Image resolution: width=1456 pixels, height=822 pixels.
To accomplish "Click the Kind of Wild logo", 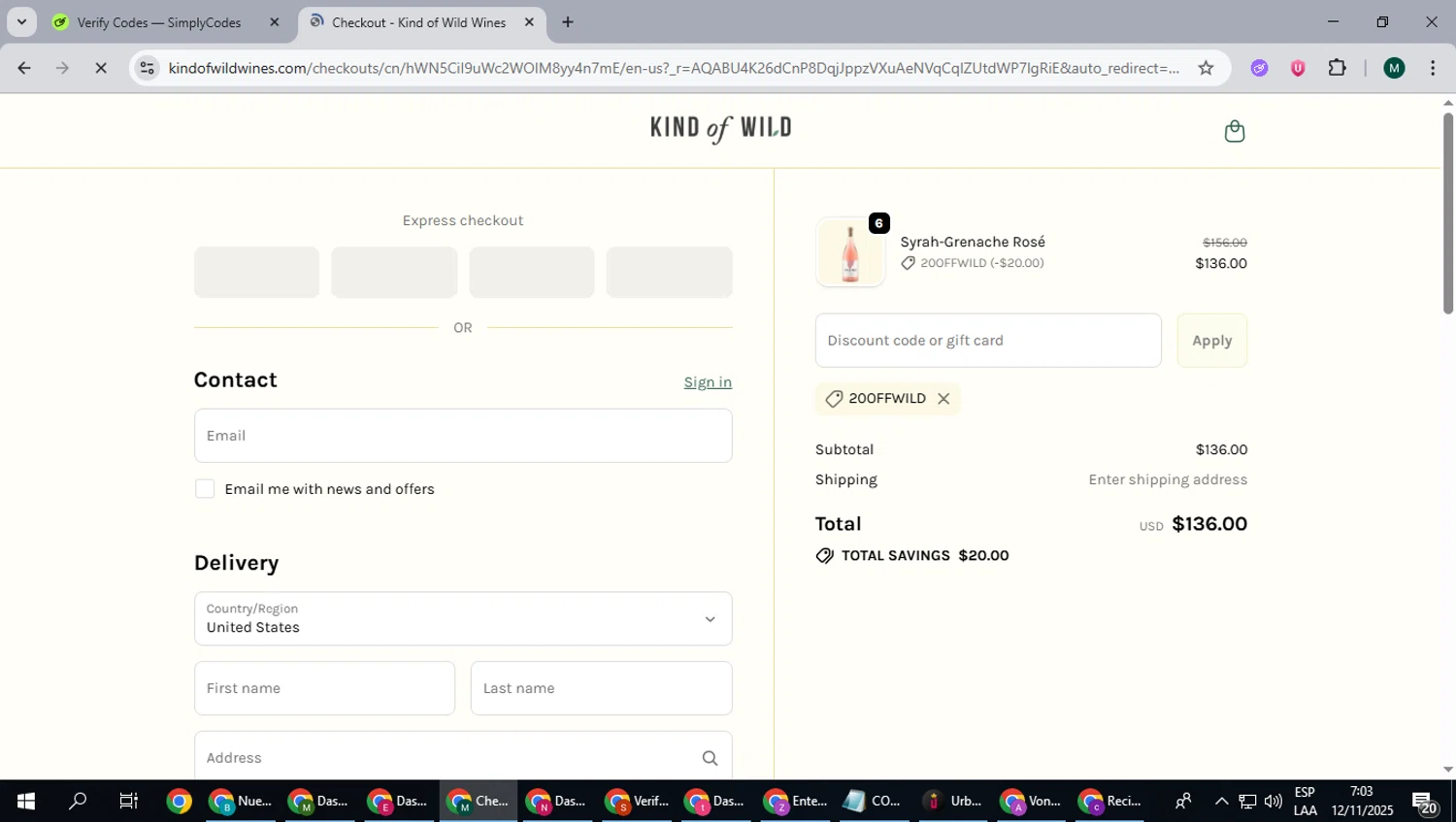I will pyautogui.click(x=721, y=129).
